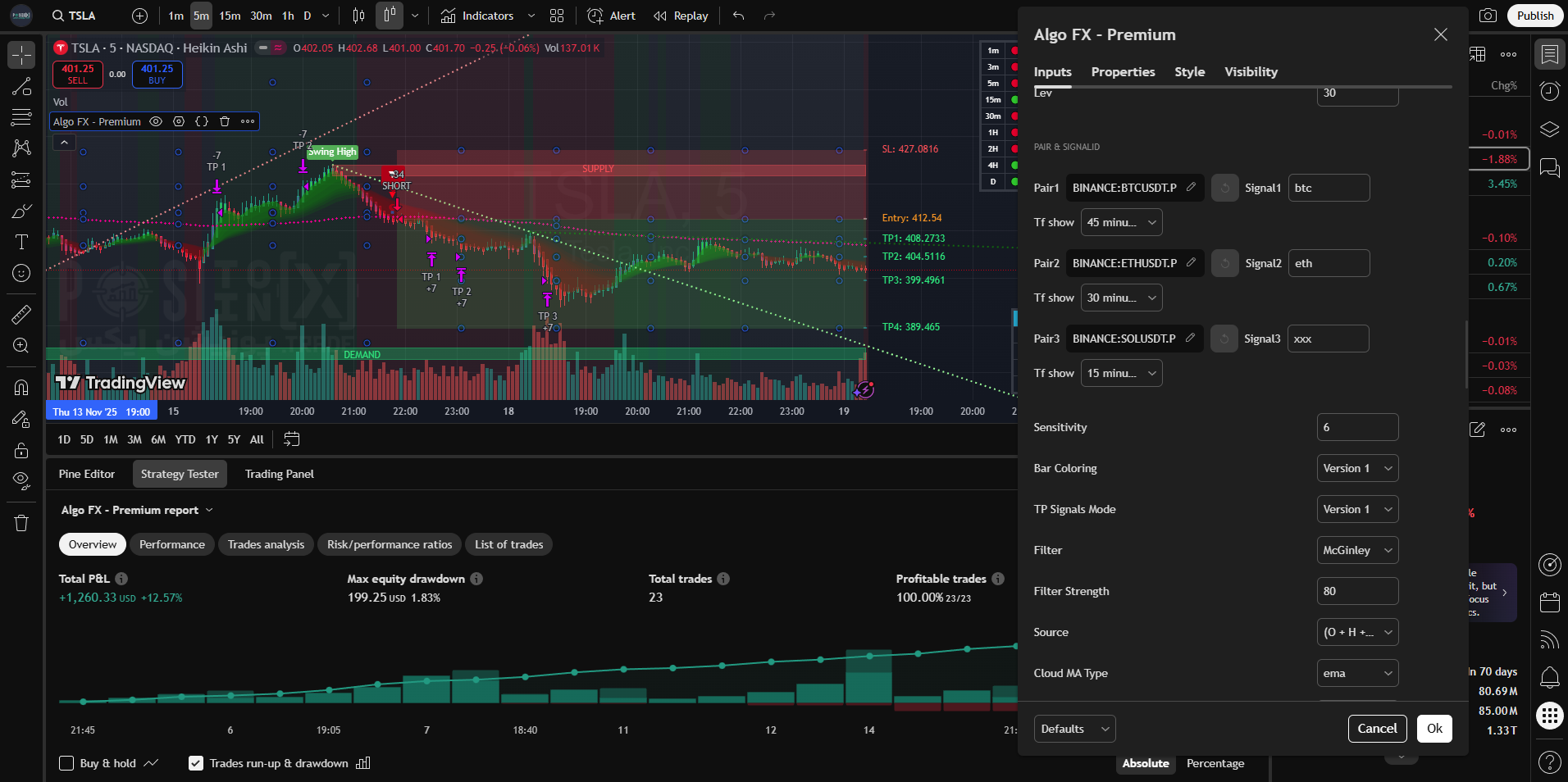Toggle Algo FX indicator visibility eye
Image resolution: width=1568 pixels, height=782 pixels.
156,121
